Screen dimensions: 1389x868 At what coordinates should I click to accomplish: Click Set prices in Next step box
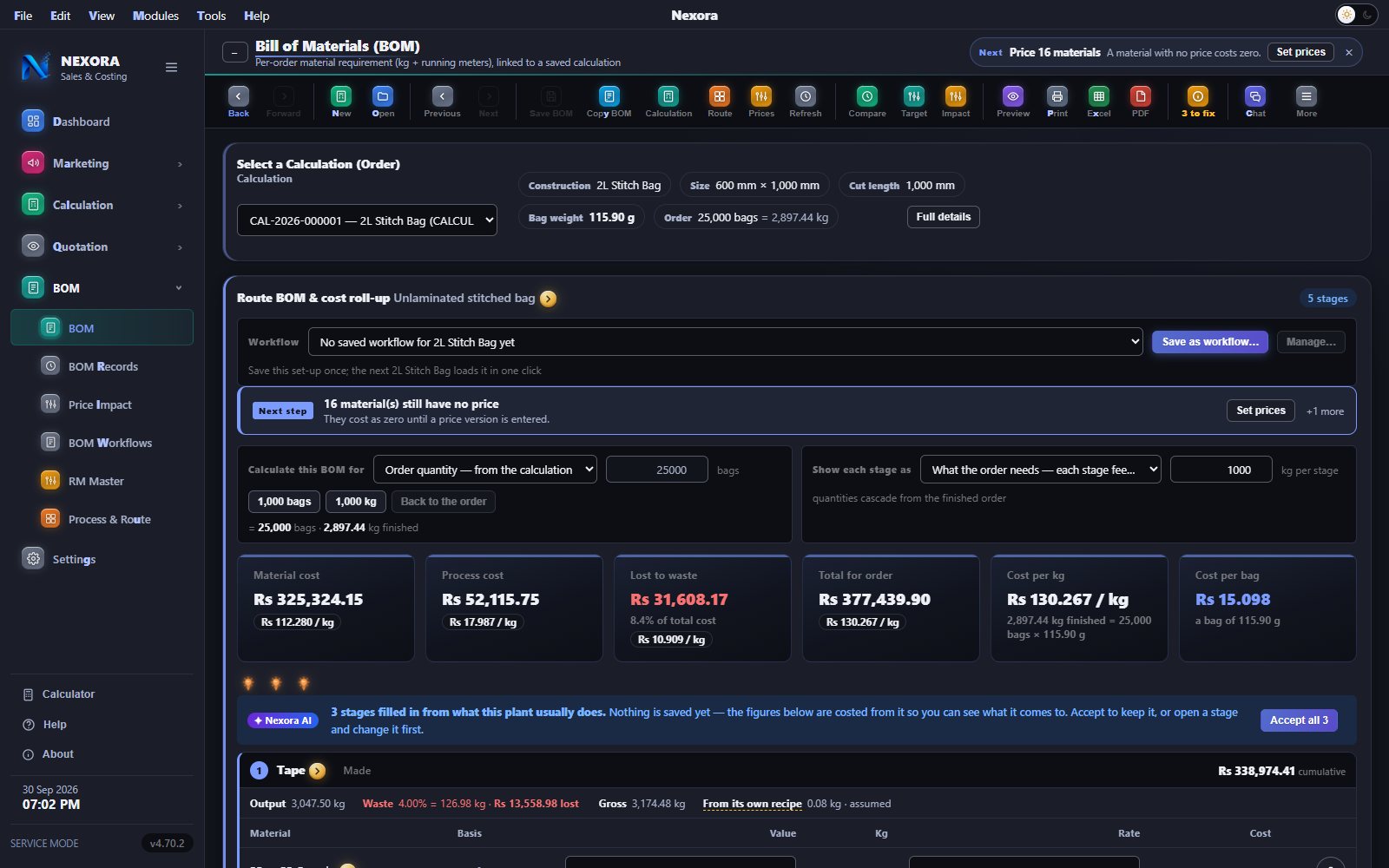click(x=1261, y=411)
